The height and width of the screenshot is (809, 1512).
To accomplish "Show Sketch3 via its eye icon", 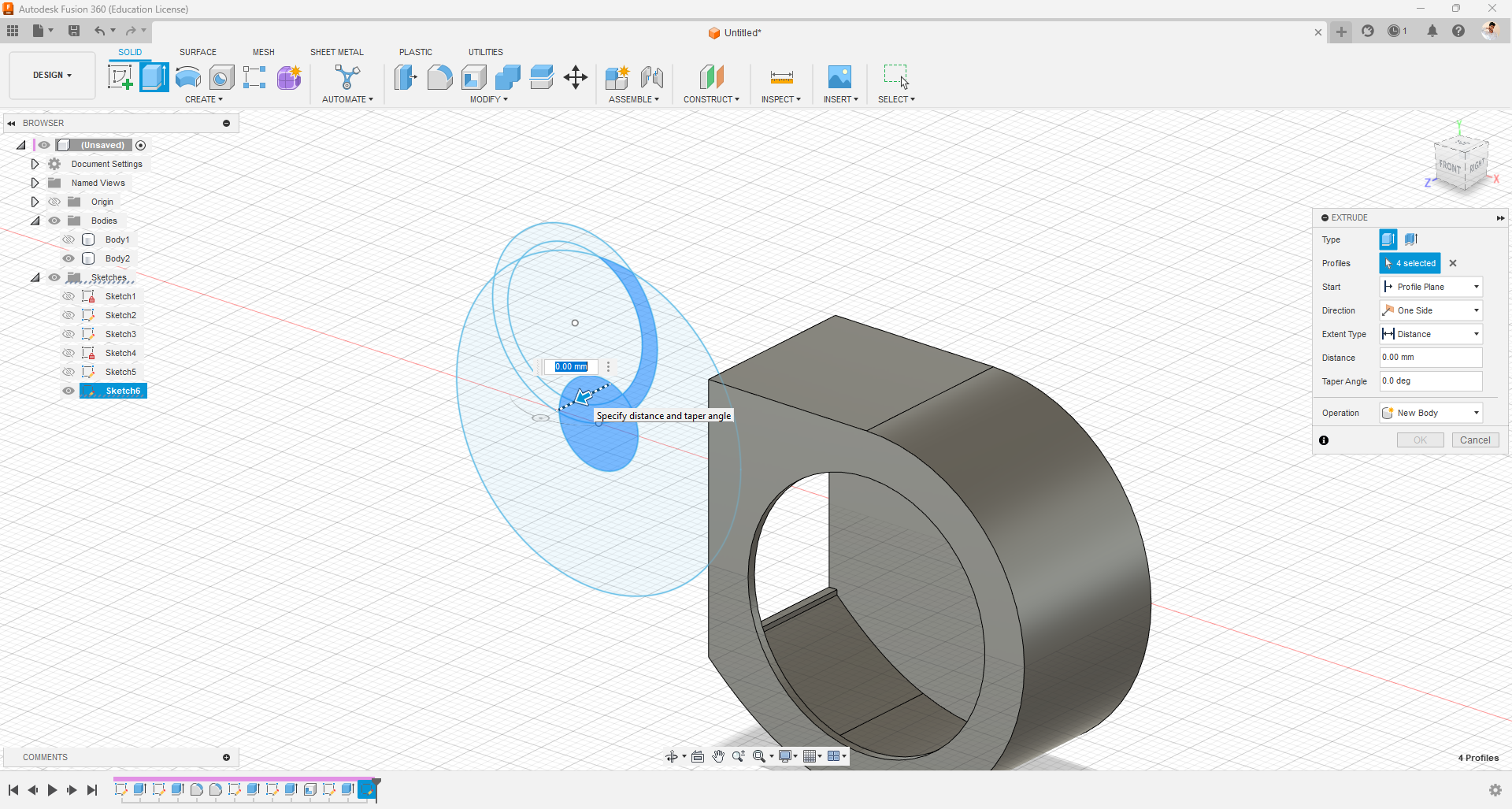I will [x=69, y=334].
